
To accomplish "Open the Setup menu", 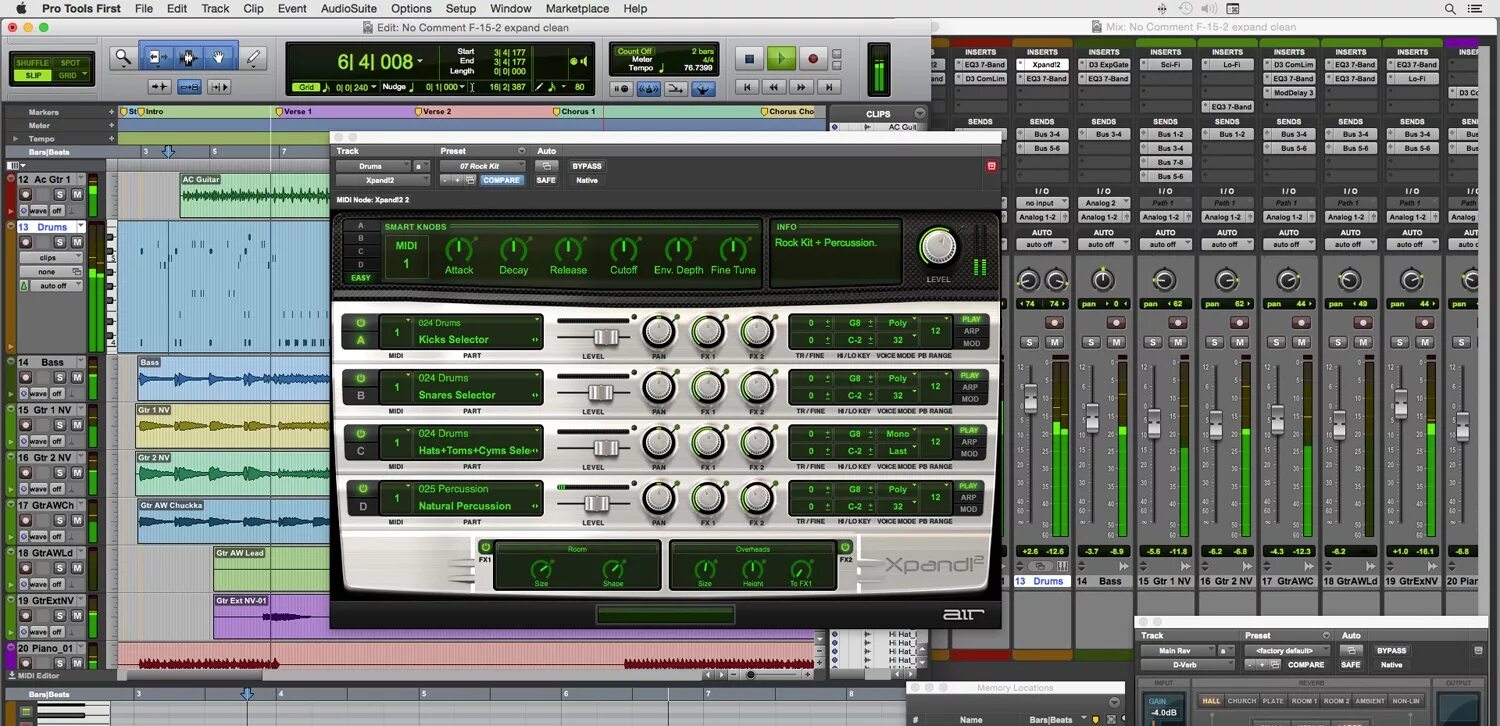I will click(x=461, y=8).
